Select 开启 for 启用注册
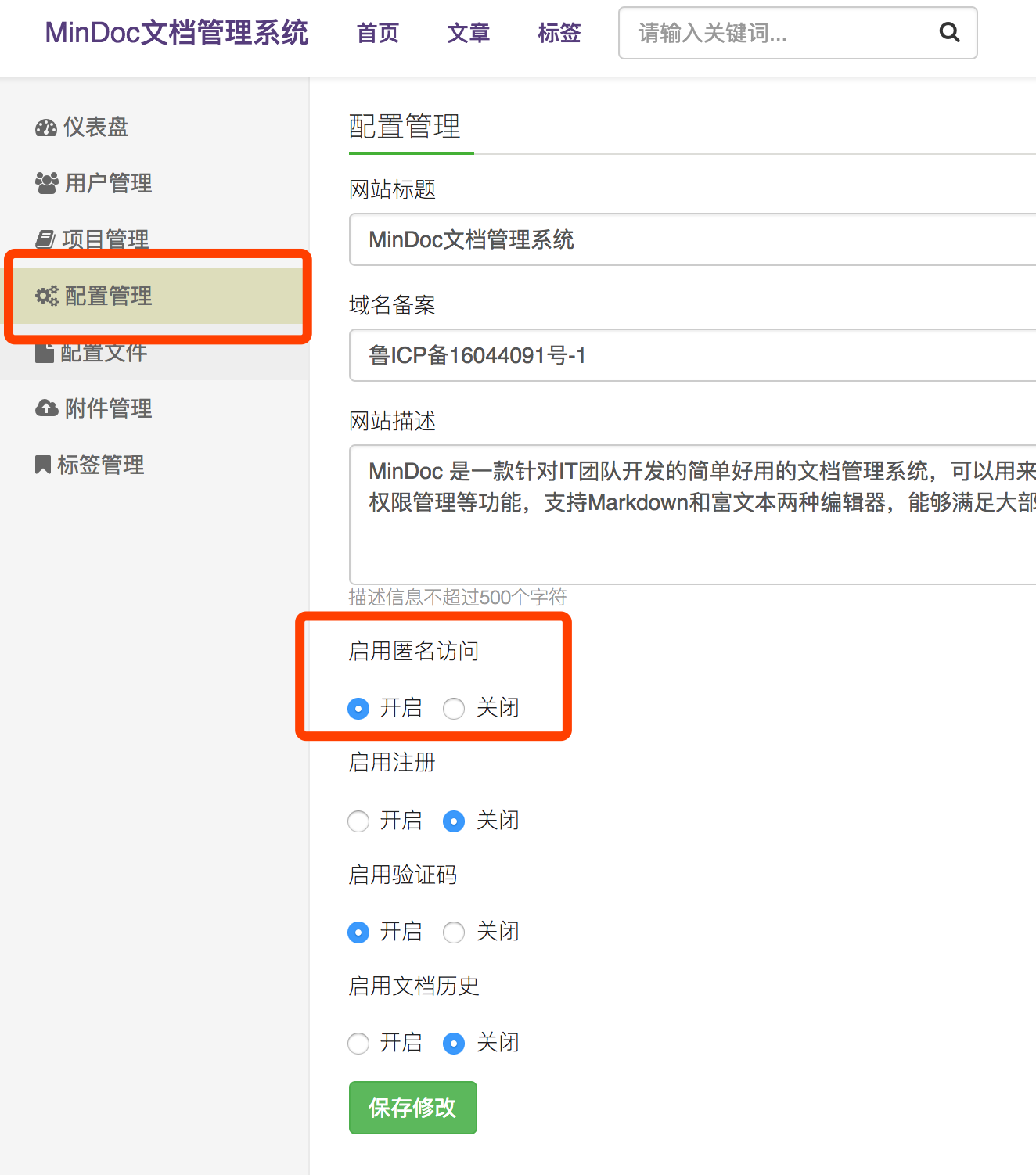The height and width of the screenshot is (1175, 1036). (358, 821)
